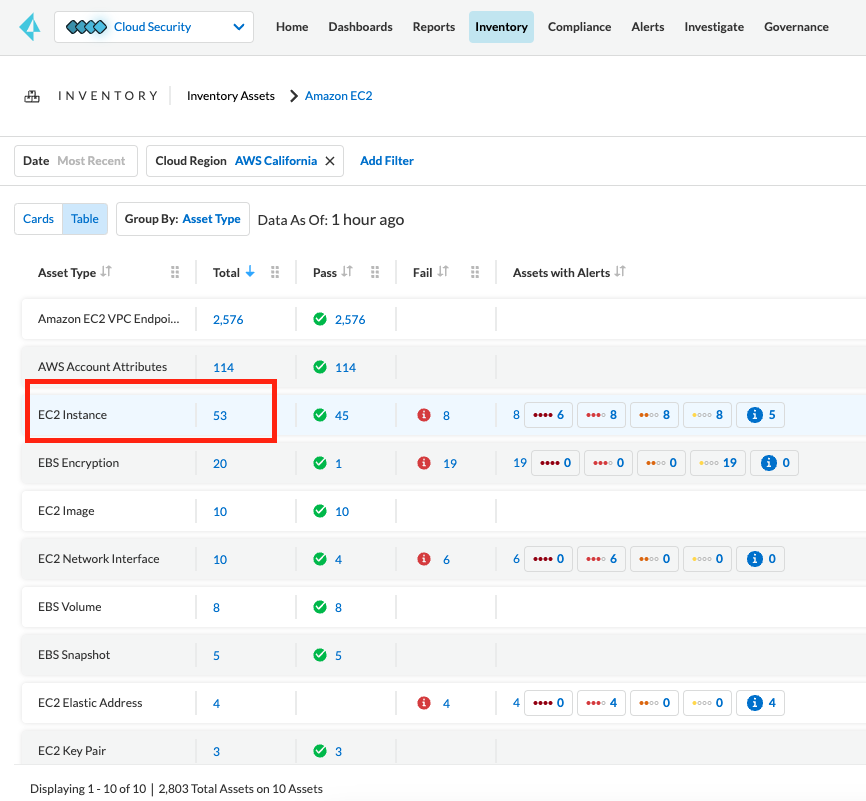Click the Prisma Cloud logo icon
The height and width of the screenshot is (801, 866).
(28, 27)
